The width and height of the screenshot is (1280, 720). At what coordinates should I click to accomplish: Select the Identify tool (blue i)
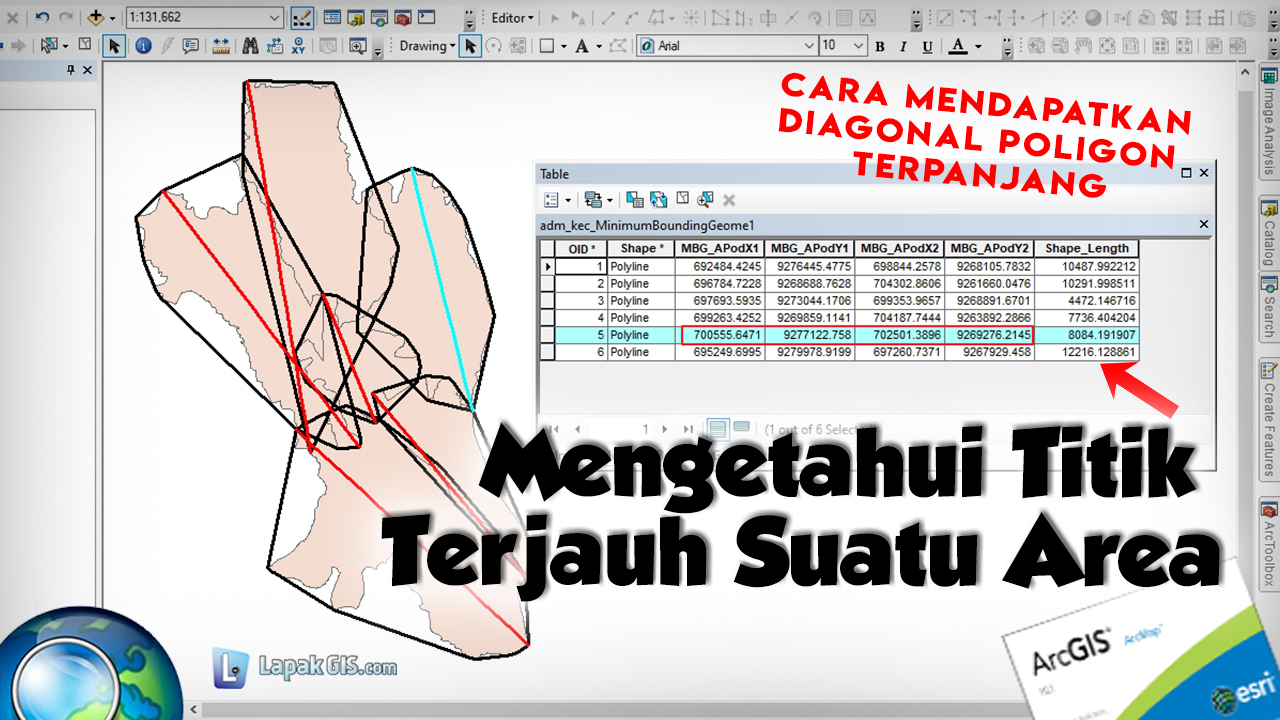[143, 46]
